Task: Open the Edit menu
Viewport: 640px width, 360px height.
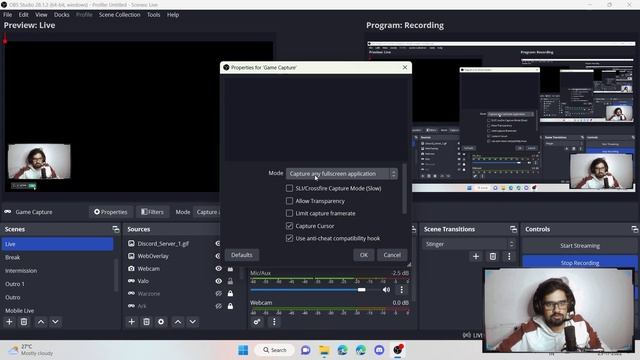Action: coord(23,15)
